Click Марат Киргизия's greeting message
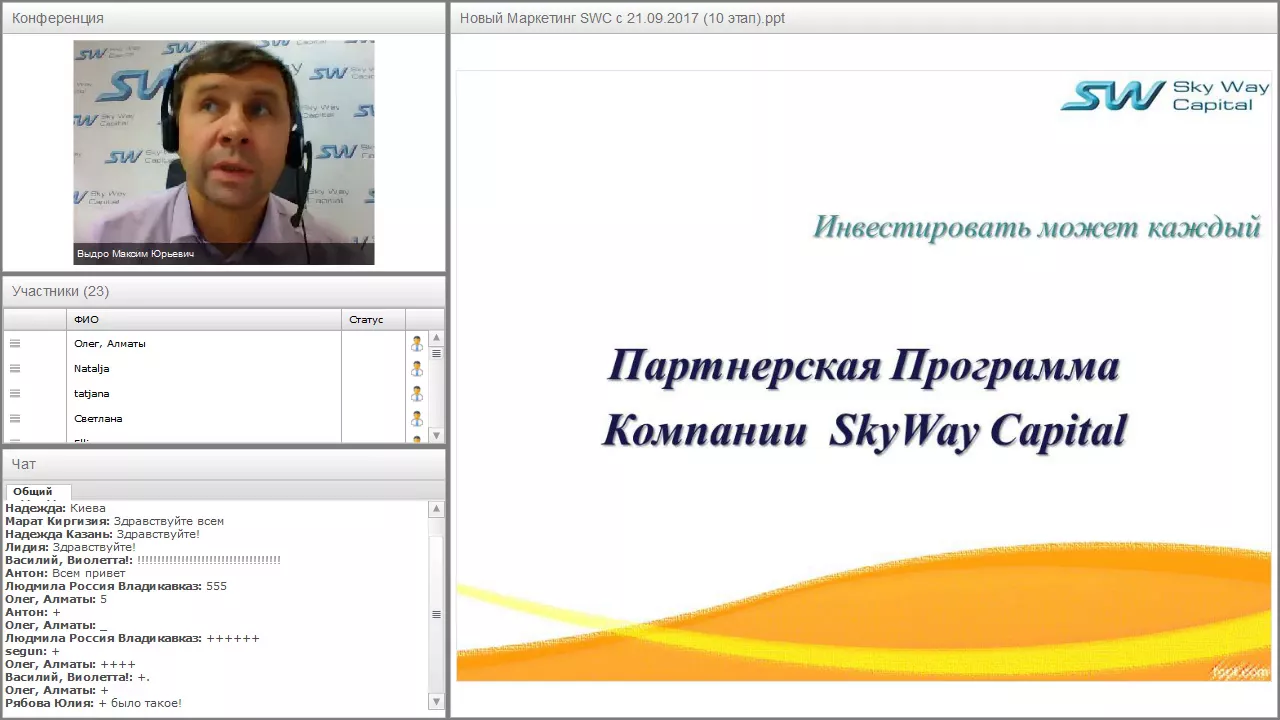1280x720 pixels. pyautogui.click(x=114, y=521)
